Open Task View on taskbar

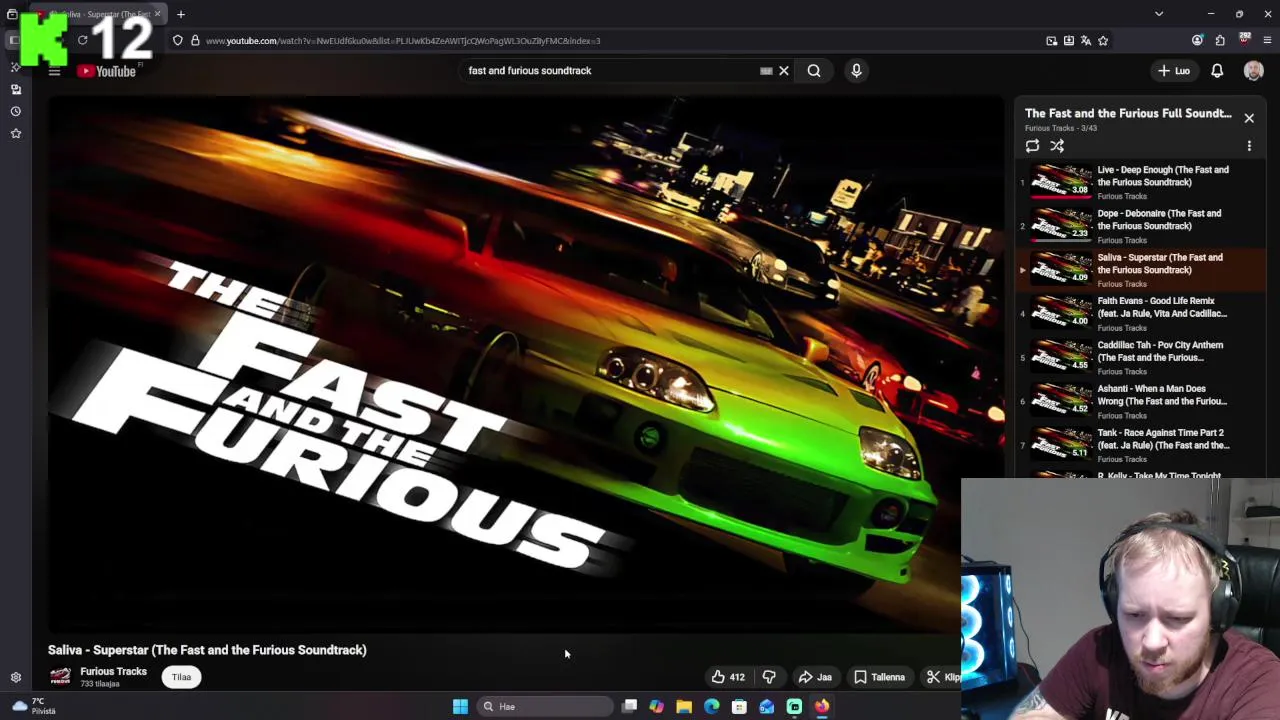click(629, 707)
